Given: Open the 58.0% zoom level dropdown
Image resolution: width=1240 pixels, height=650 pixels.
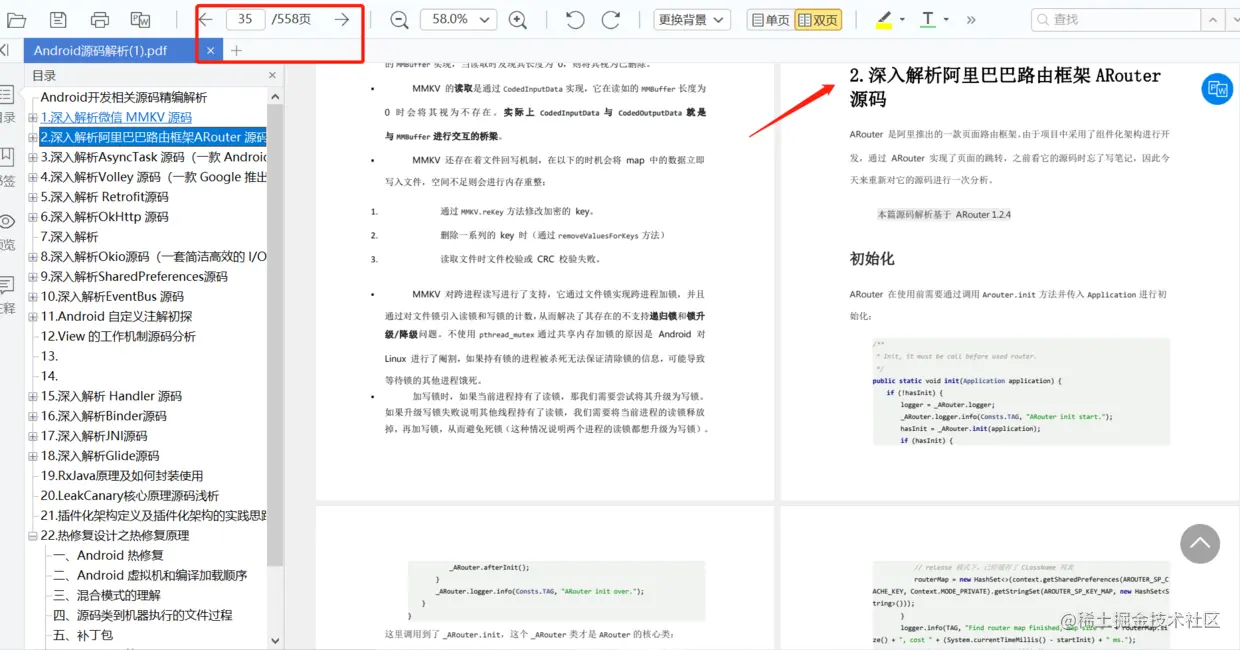Looking at the screenshot, I should [x=458, y=19].
